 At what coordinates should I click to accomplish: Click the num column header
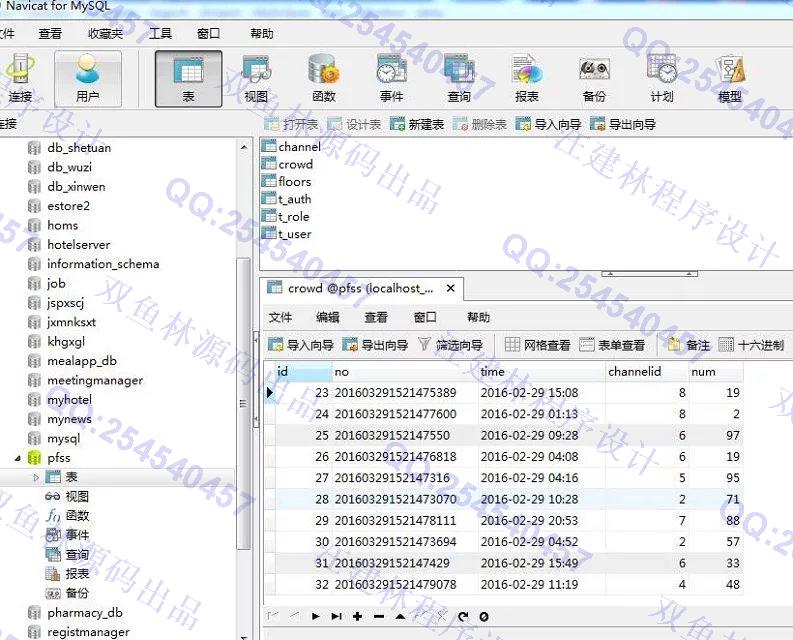coord(716,371)
